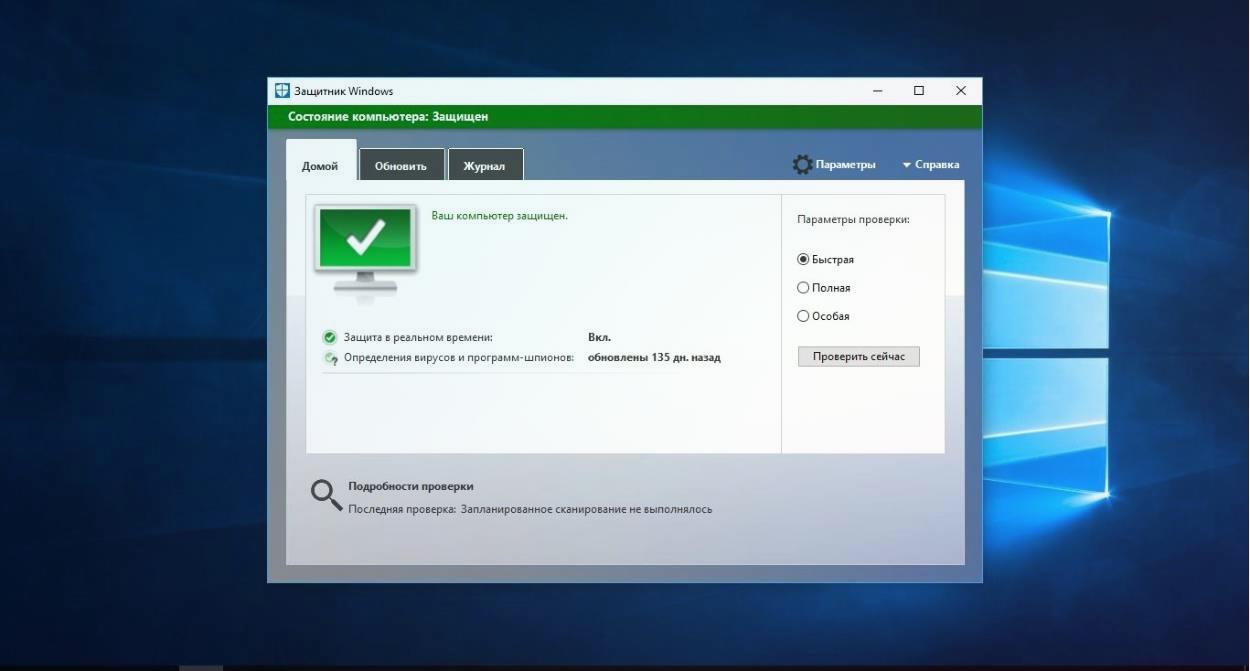This screenshot has width=1250, height=671.
Task: Click 'Состояние компьютера: Защищен' status bar
Action: 625,117
